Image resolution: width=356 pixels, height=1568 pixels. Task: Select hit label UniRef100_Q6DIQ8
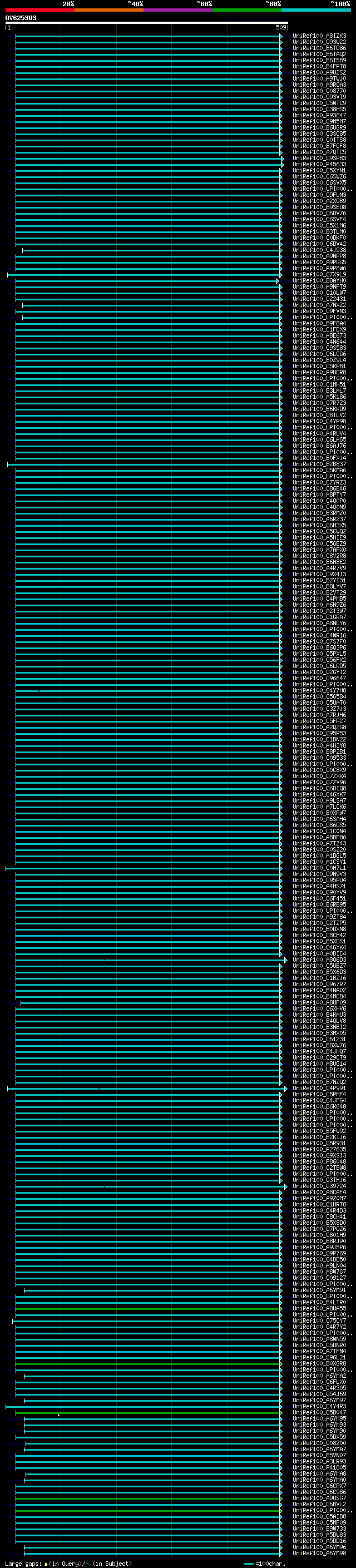pyautogui.click(x=319, y=788)
